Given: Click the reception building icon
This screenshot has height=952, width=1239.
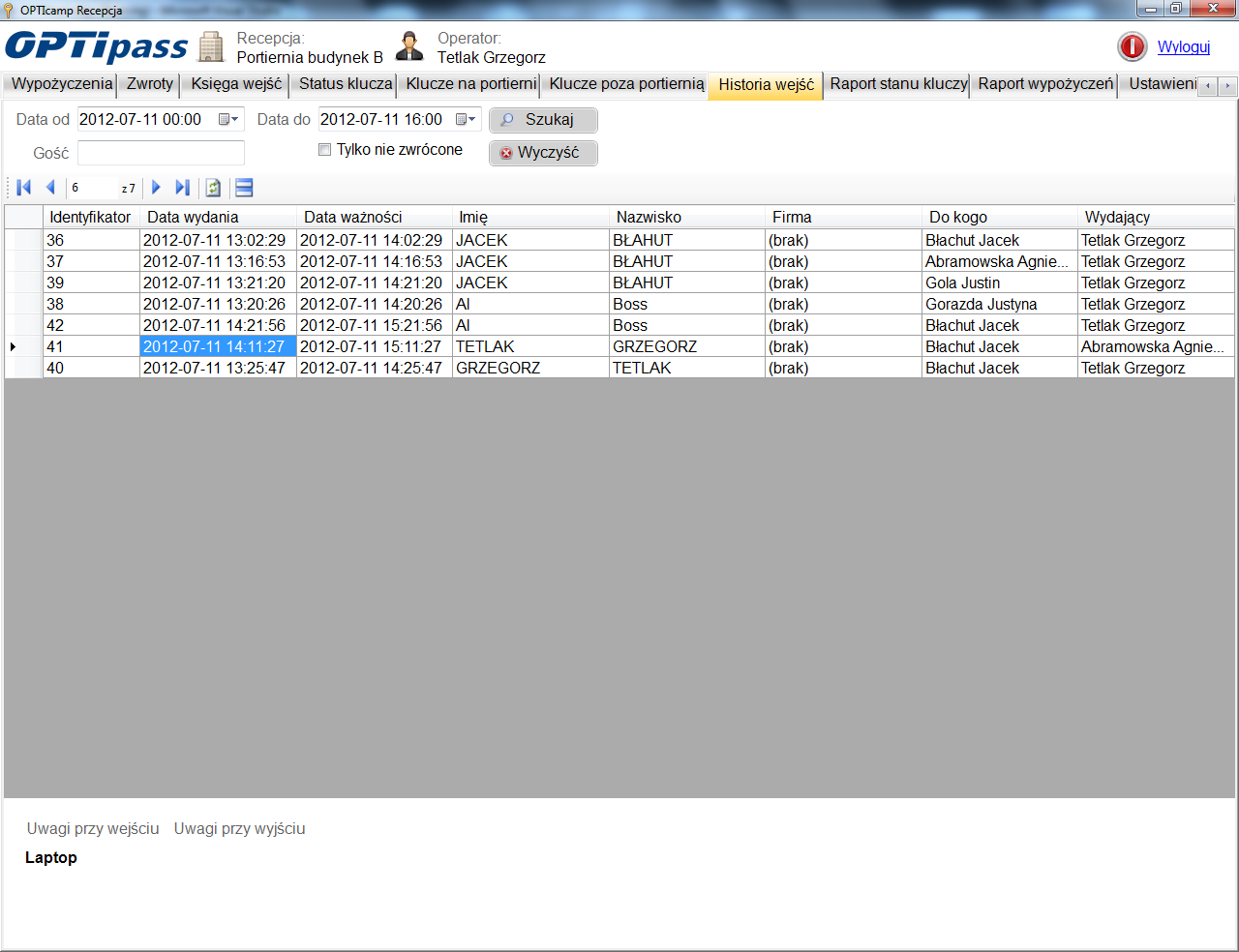Looking at the screenshot, I should (x=211, y=46).
